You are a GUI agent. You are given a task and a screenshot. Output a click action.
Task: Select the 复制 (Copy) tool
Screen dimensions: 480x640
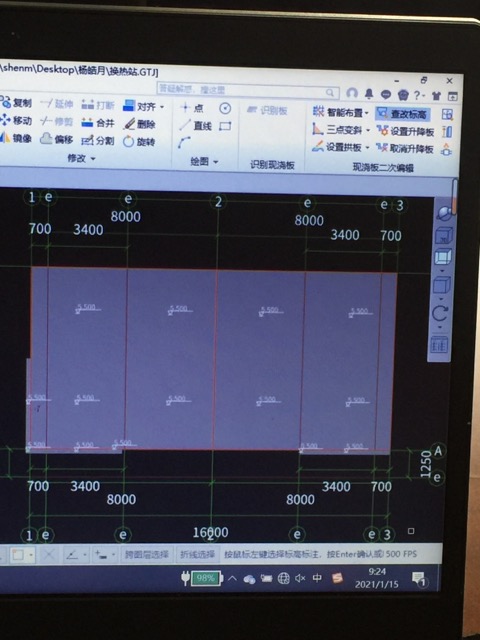click(16, 103)
